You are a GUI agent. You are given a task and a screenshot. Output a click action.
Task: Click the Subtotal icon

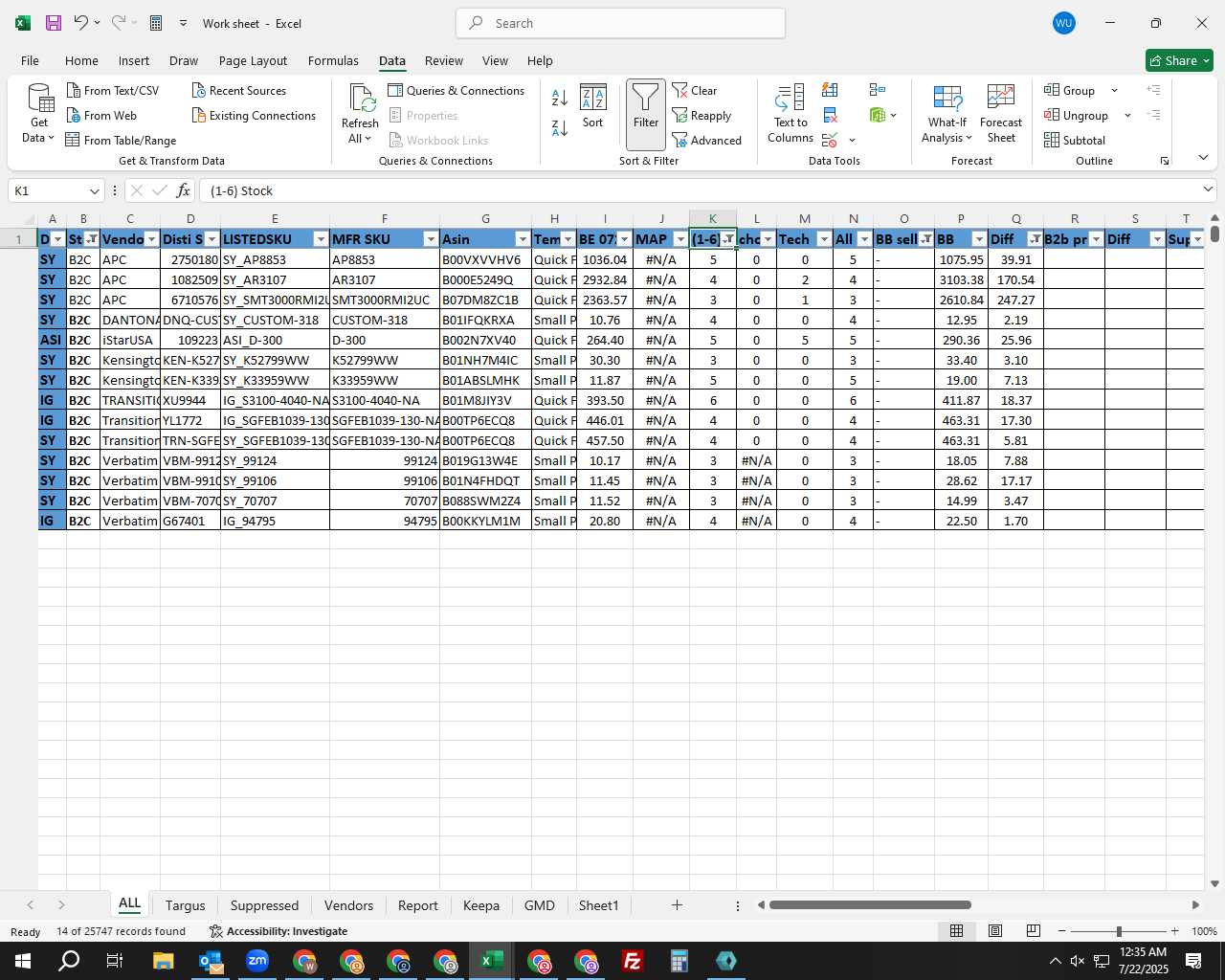(1075, 140)
